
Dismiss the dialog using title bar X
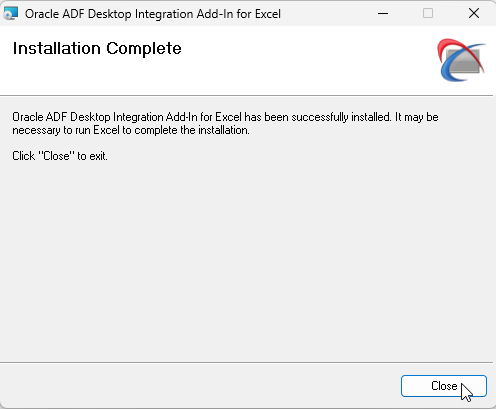[474, 14]
